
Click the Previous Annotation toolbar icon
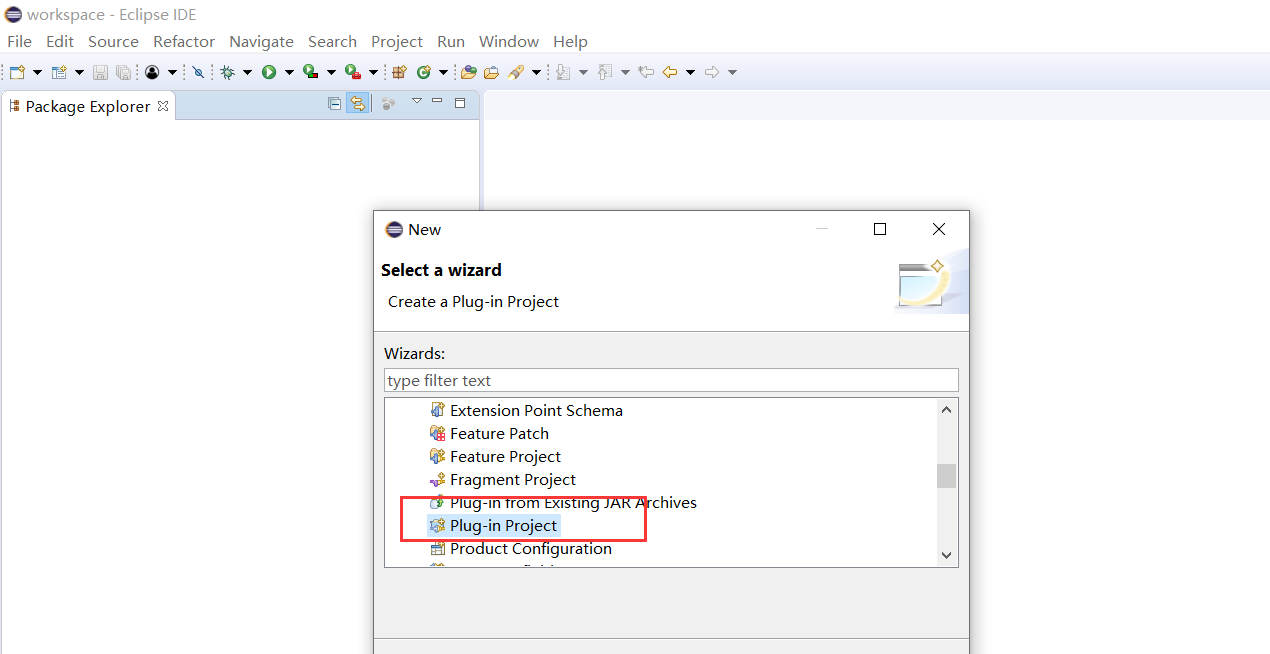tap(605, 72)
